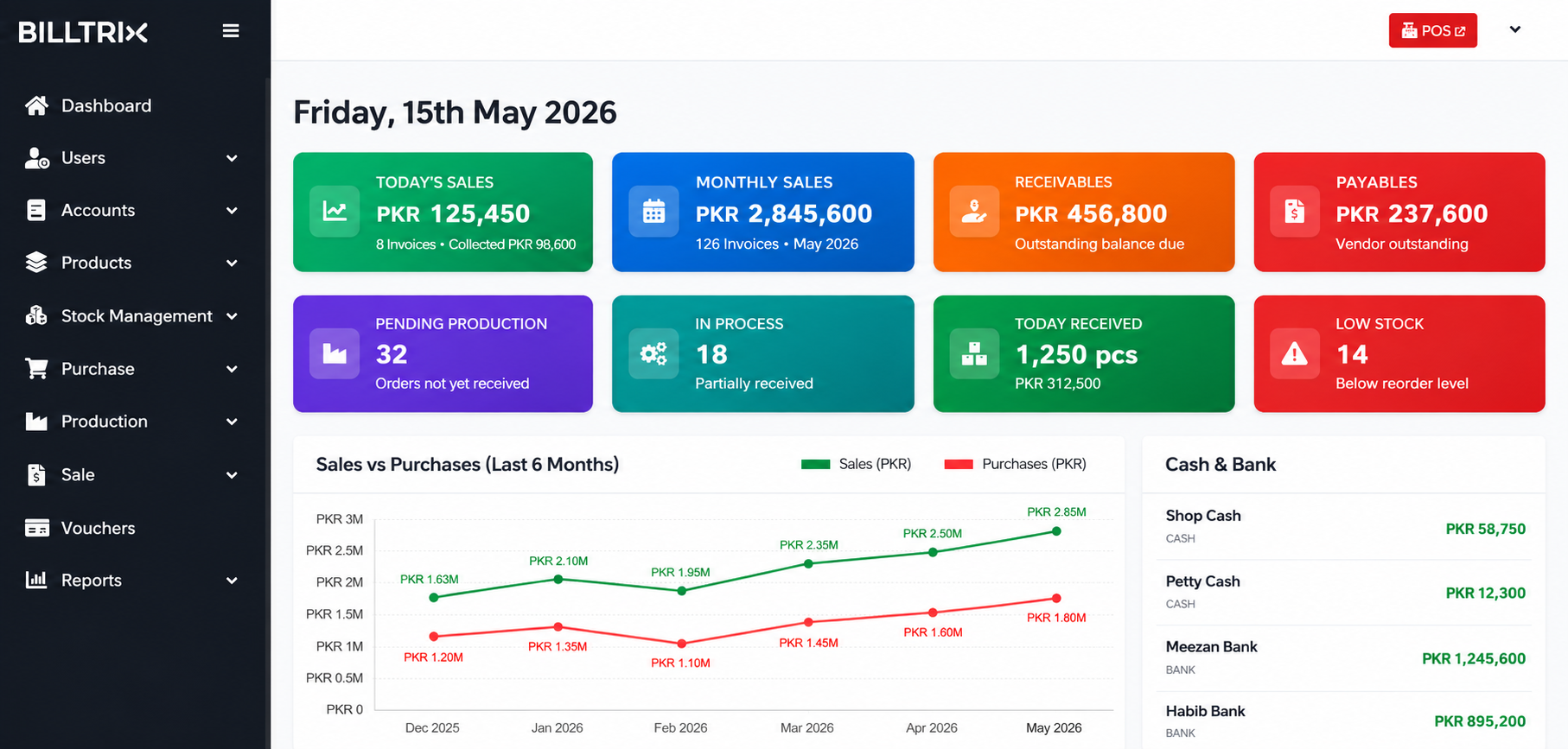Viewport: 1568px width, 749px height.
Task: Expand the Stock Management submenu
Action: click(x=131, y=316)
